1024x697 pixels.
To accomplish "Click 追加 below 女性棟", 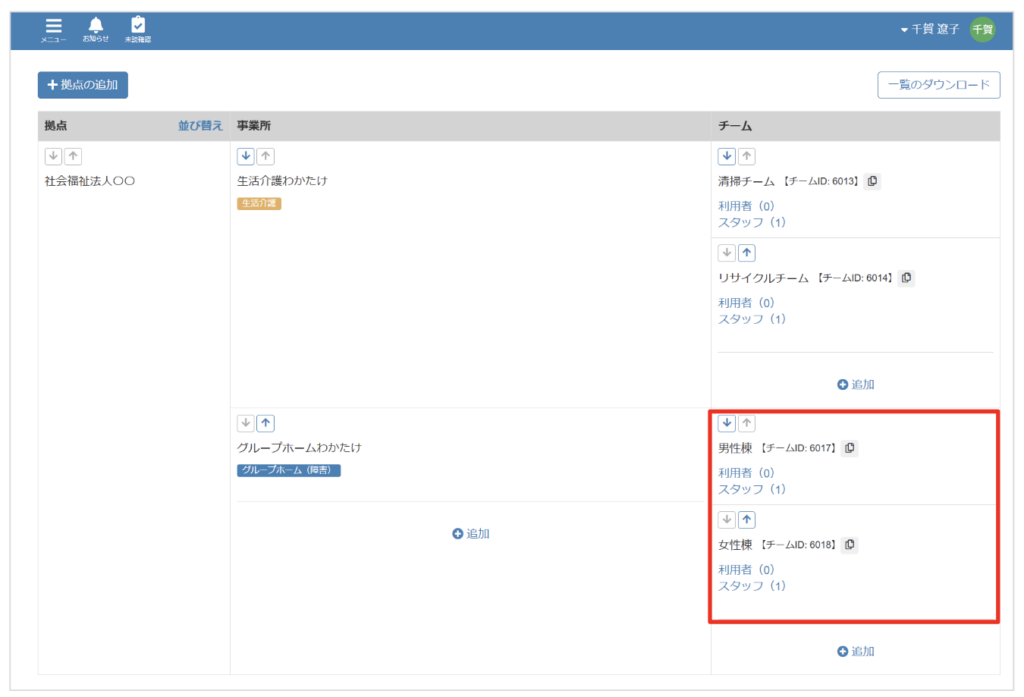I will click(856, 651).
